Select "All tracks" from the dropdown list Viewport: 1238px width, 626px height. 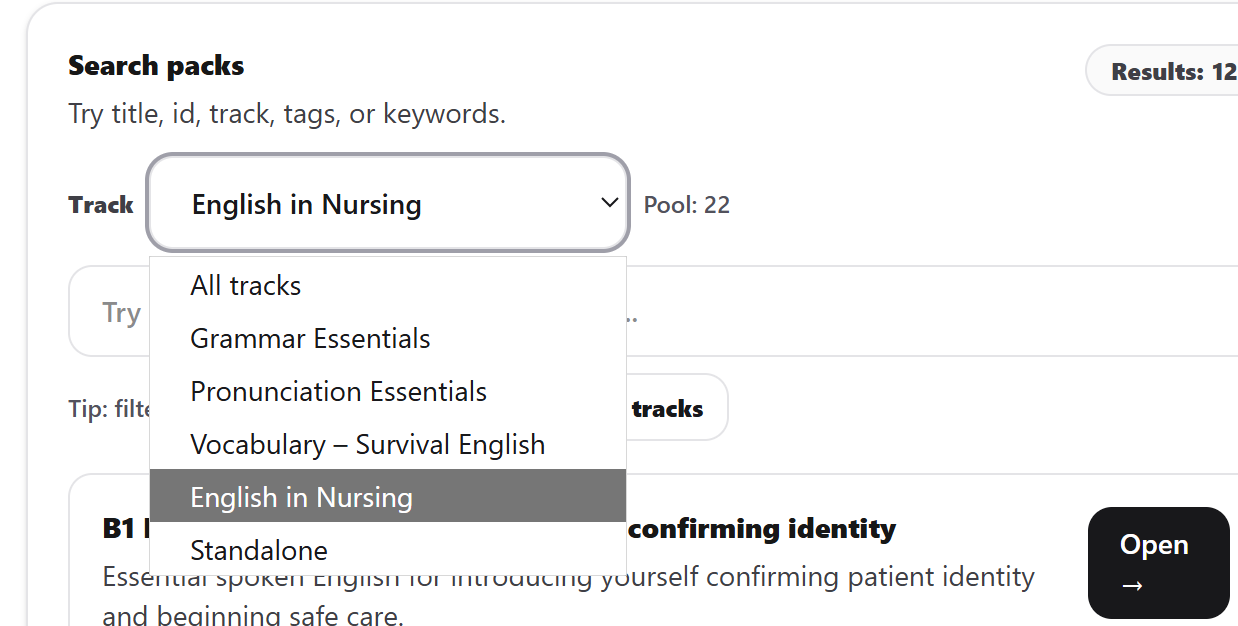[245, 285]
